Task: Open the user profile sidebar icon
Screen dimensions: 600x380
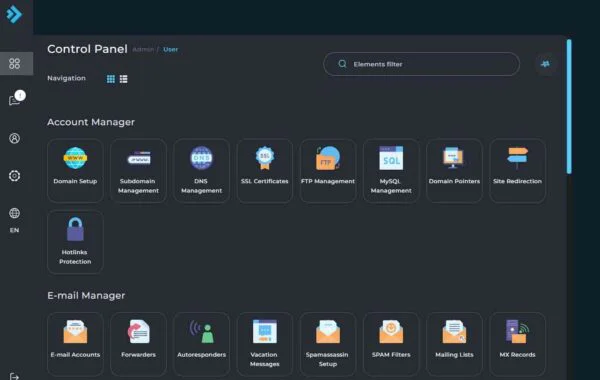Action: click(x=15, y=138)
